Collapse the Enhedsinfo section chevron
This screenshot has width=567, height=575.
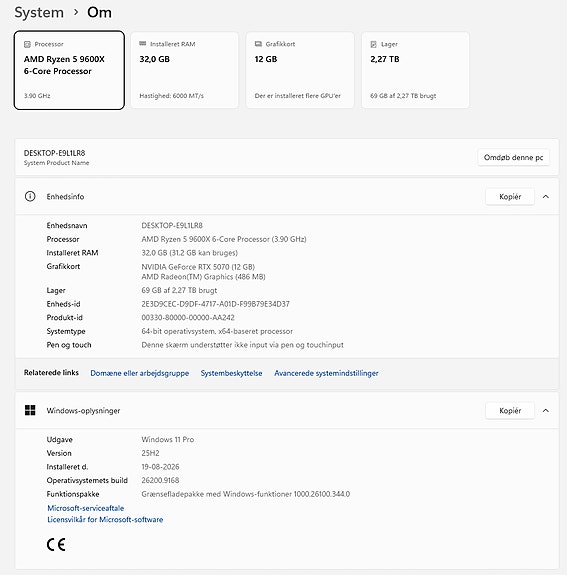[x=546, y=197]
